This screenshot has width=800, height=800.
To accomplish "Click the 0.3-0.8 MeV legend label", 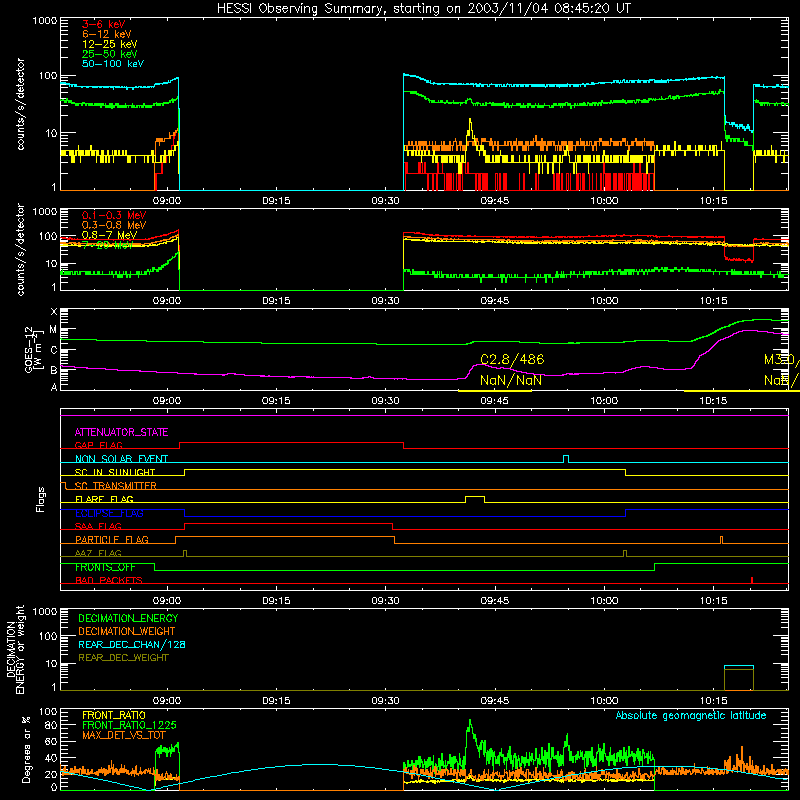I will [x=114, y=225].
